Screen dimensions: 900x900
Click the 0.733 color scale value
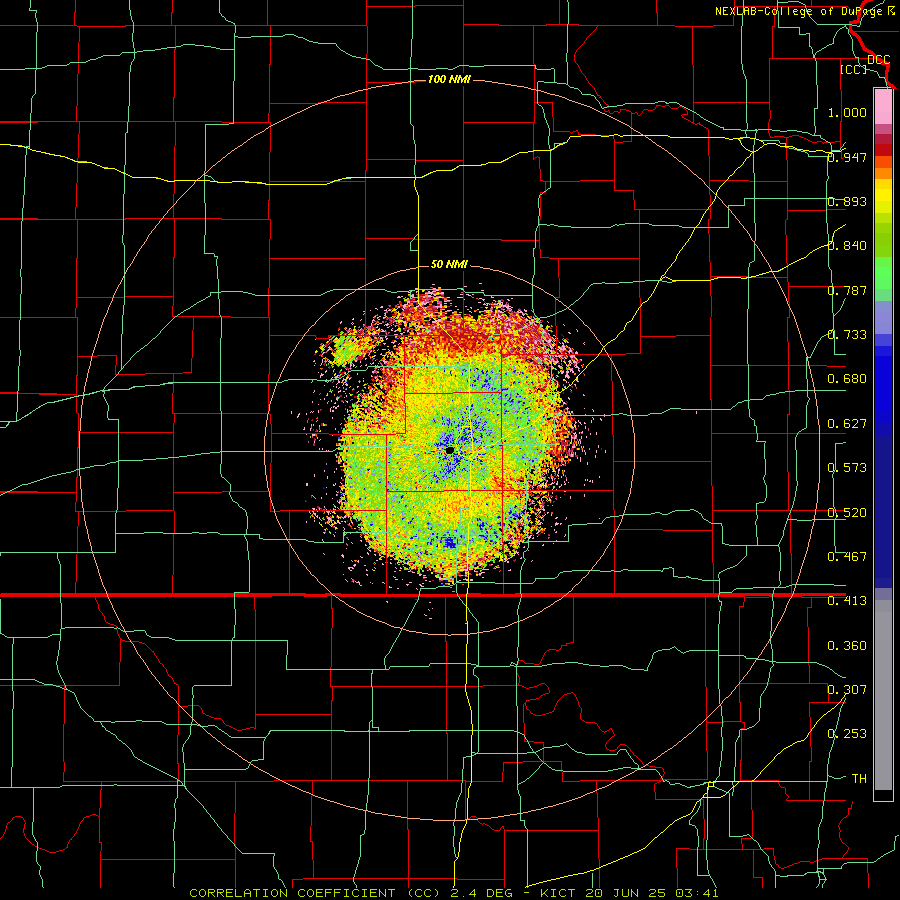pyautogui.click(x=847, y=335)
